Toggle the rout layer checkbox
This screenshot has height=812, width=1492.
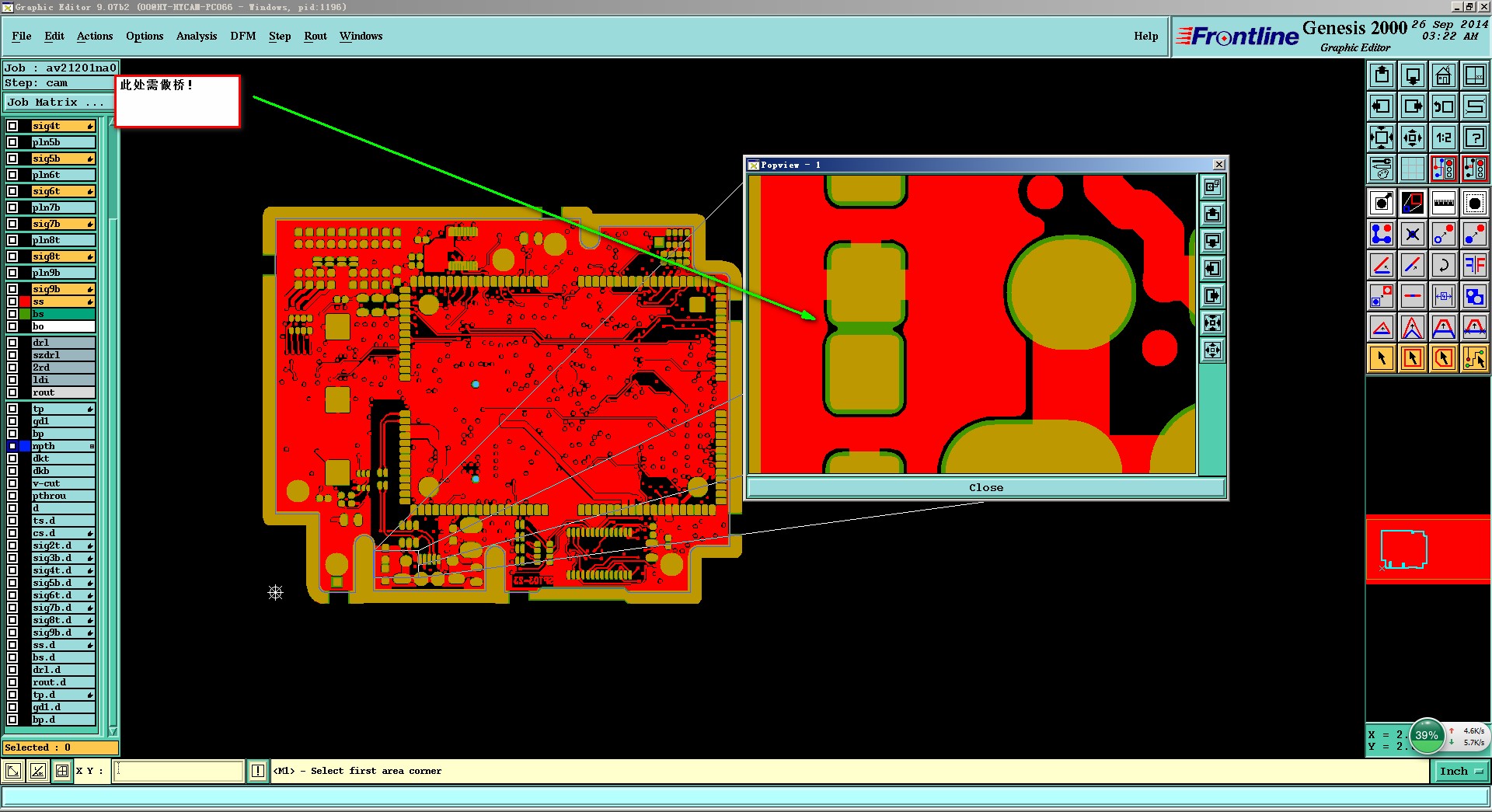click(x=12, y=392)
